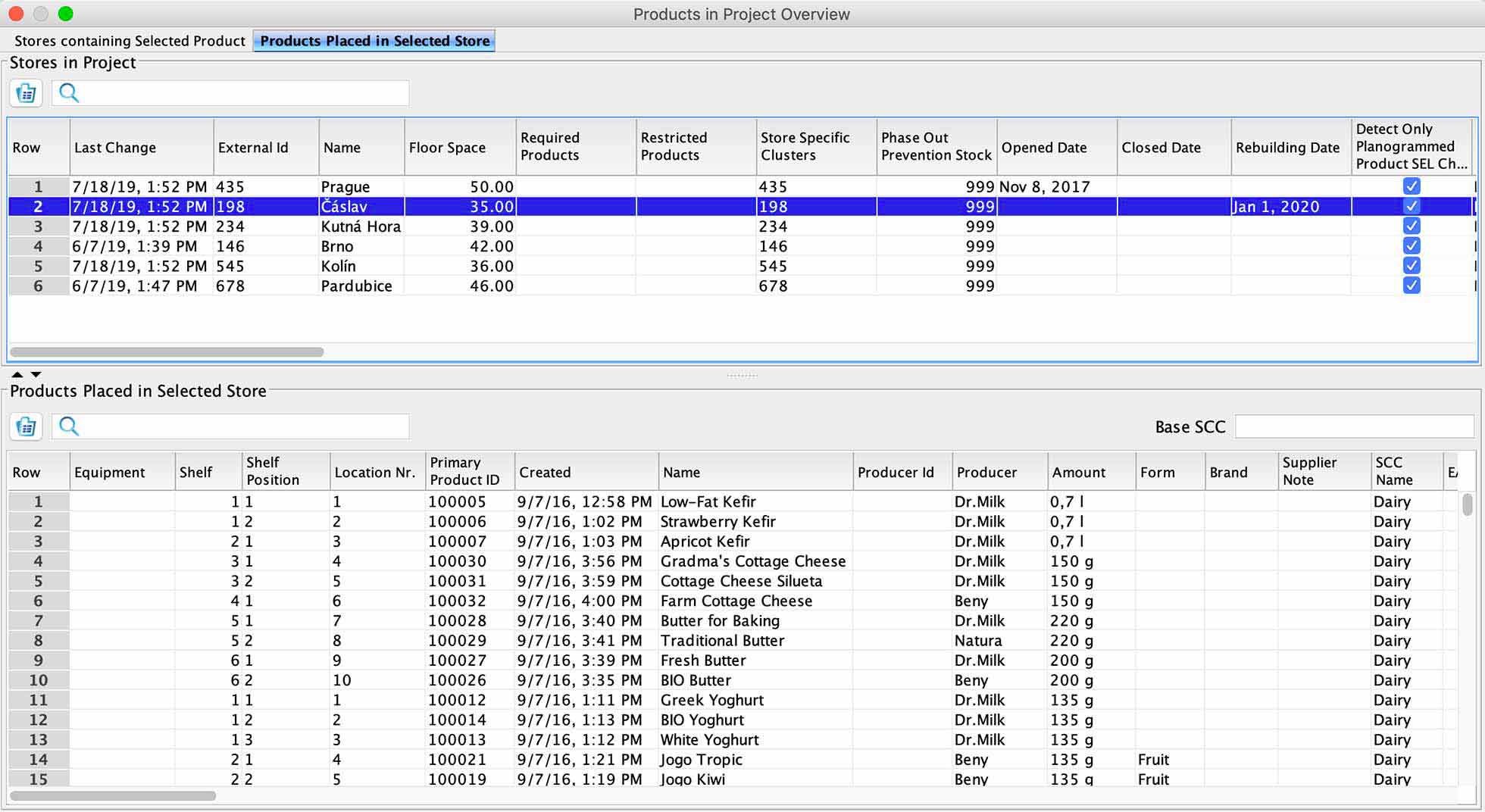The height and width of the screenshot is (812, 1485).
Task: Switch to Stores containing Selected Product tab
Action: tap(130, 41)
